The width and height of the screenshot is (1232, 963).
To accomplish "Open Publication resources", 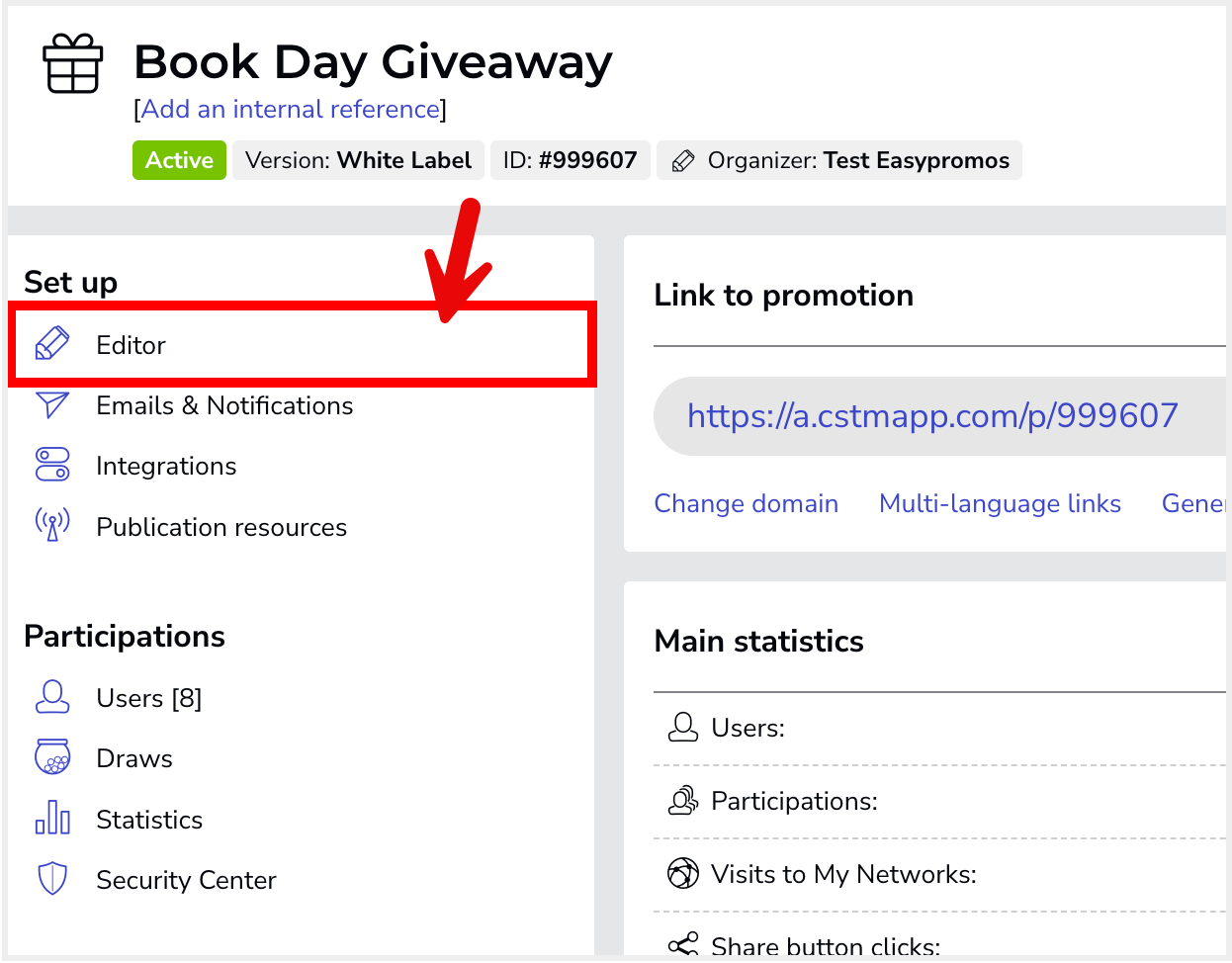I will click(221, 527).
